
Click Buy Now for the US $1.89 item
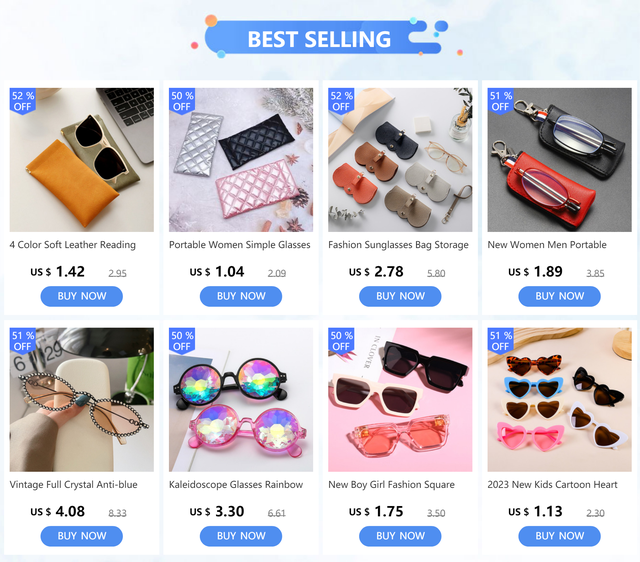pos(559,296)
